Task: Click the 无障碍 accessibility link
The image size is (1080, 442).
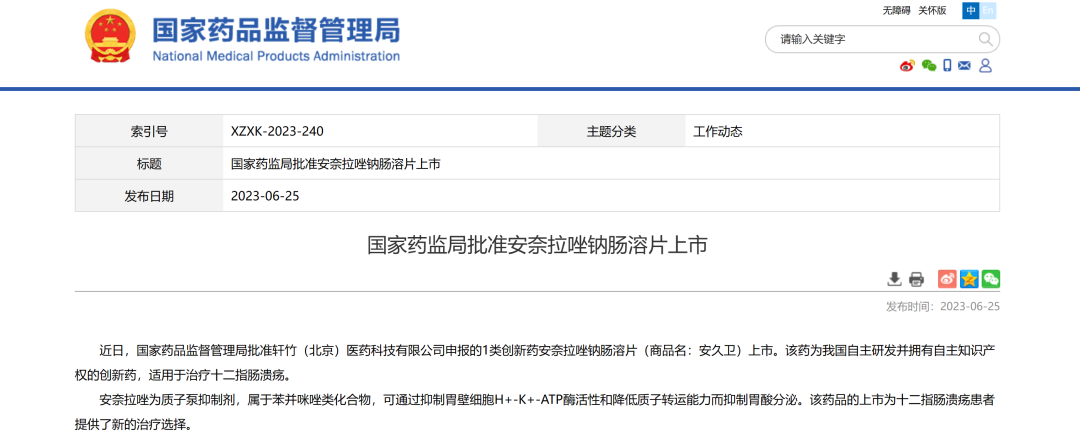Action: coord(896,10)
